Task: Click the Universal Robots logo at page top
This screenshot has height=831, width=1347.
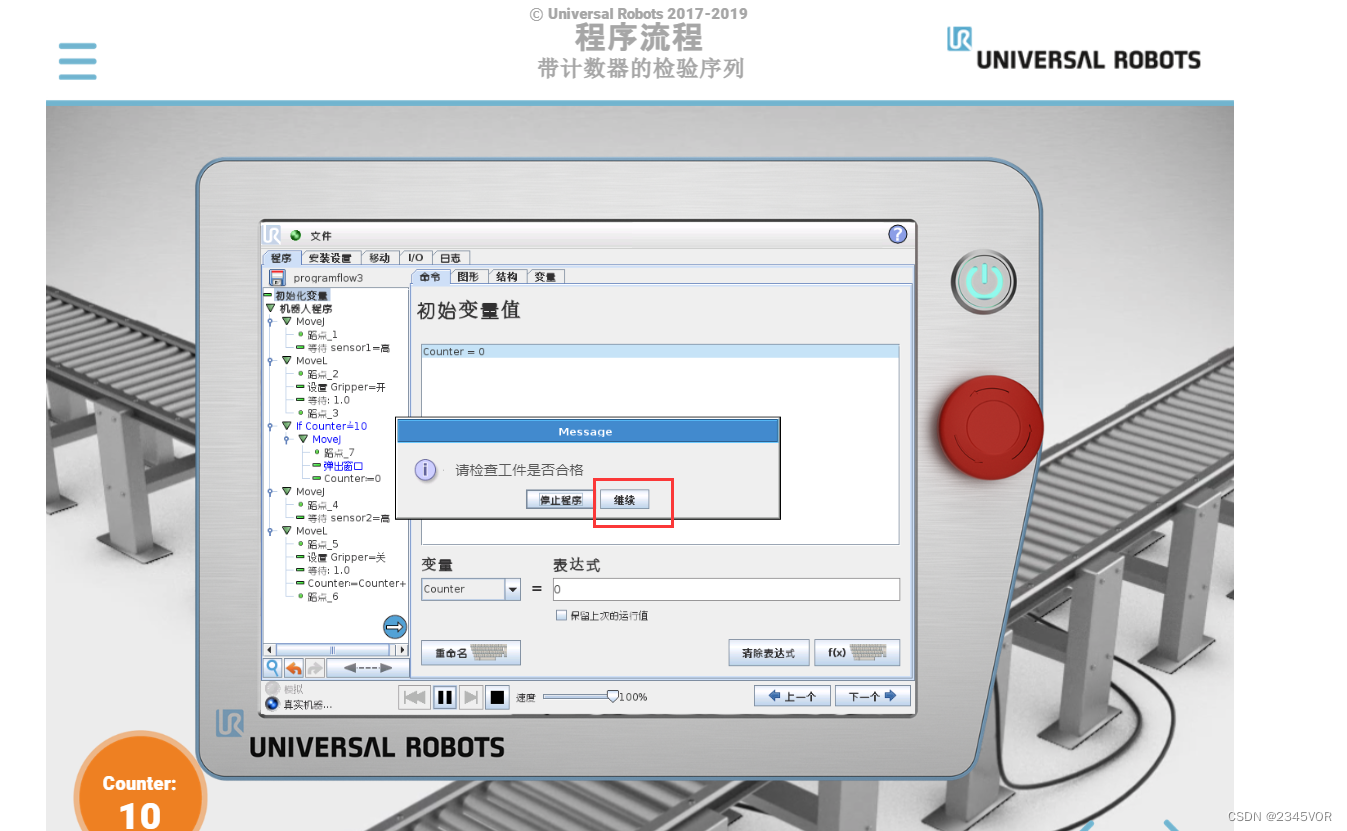Action: click(x=1074, y=49)
